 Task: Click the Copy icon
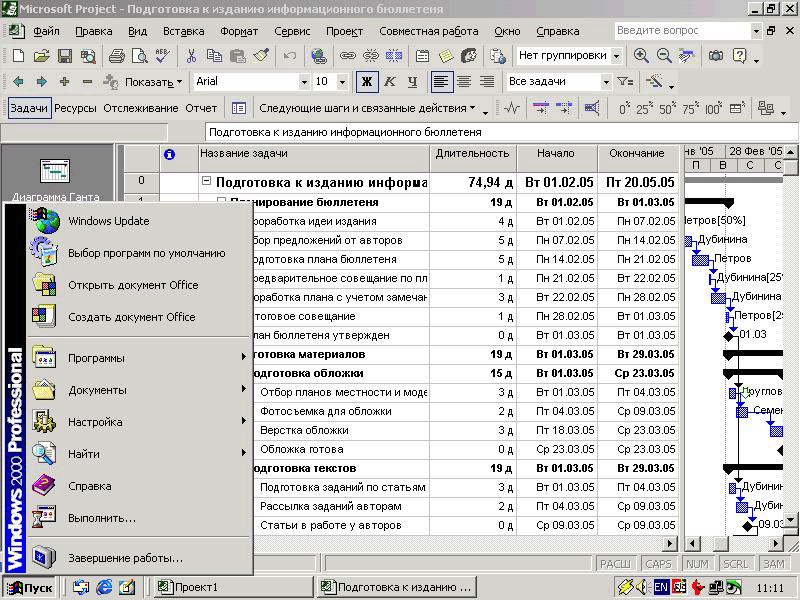point(214,56)
